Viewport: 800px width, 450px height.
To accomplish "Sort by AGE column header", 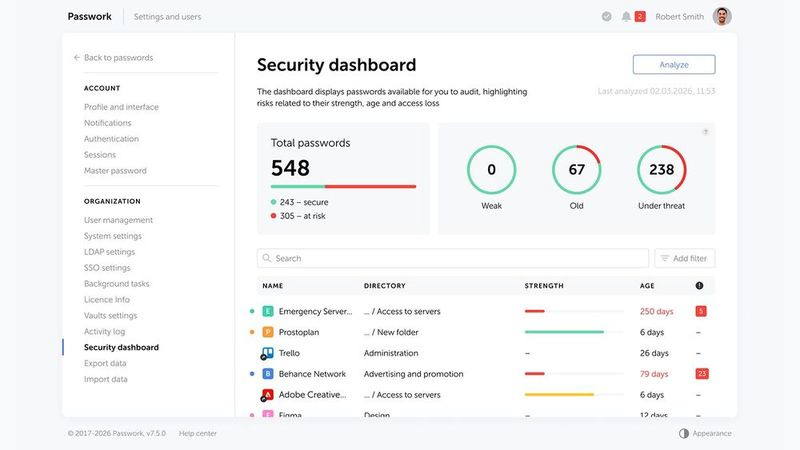I will click(647, 286).
